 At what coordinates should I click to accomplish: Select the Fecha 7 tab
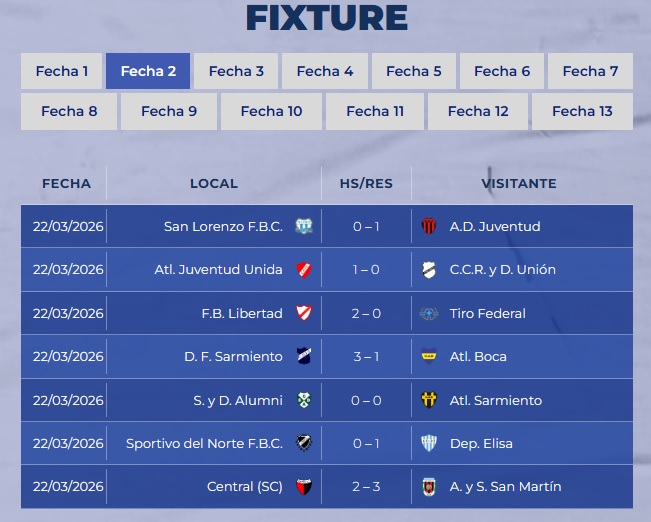point(590,71)
